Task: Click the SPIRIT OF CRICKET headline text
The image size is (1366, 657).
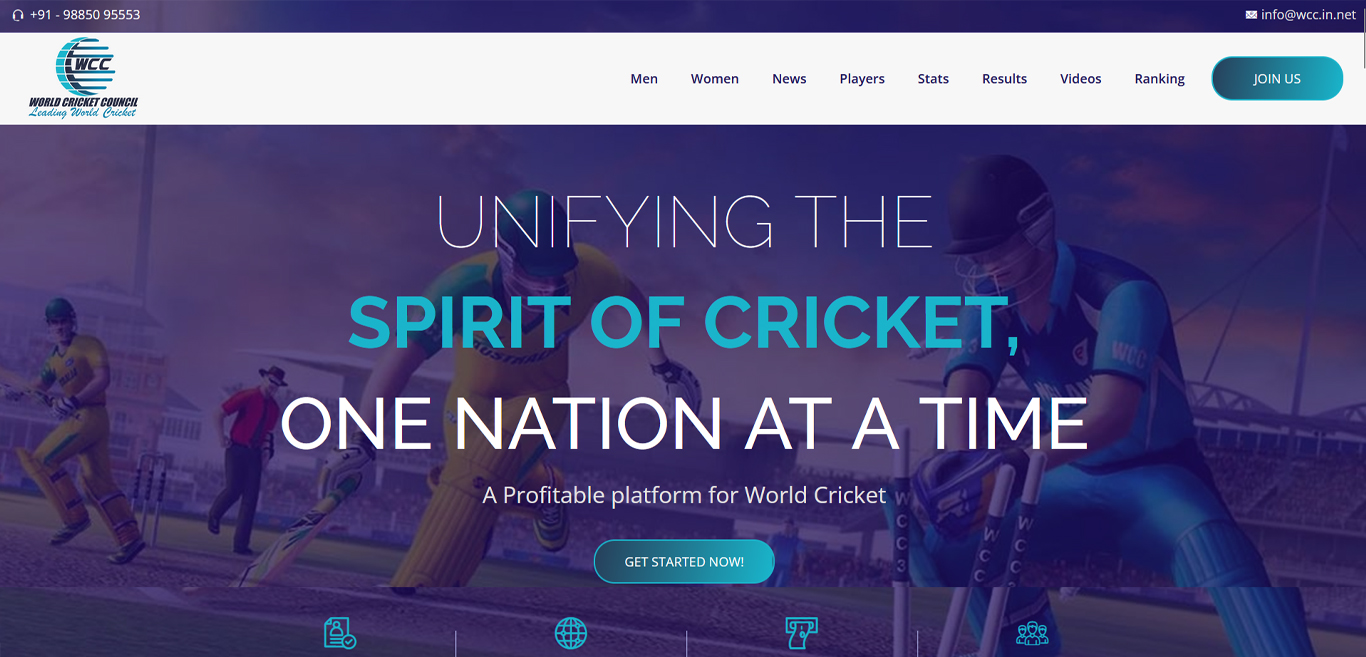Action: pyautogui.click(x=684, y=323)
